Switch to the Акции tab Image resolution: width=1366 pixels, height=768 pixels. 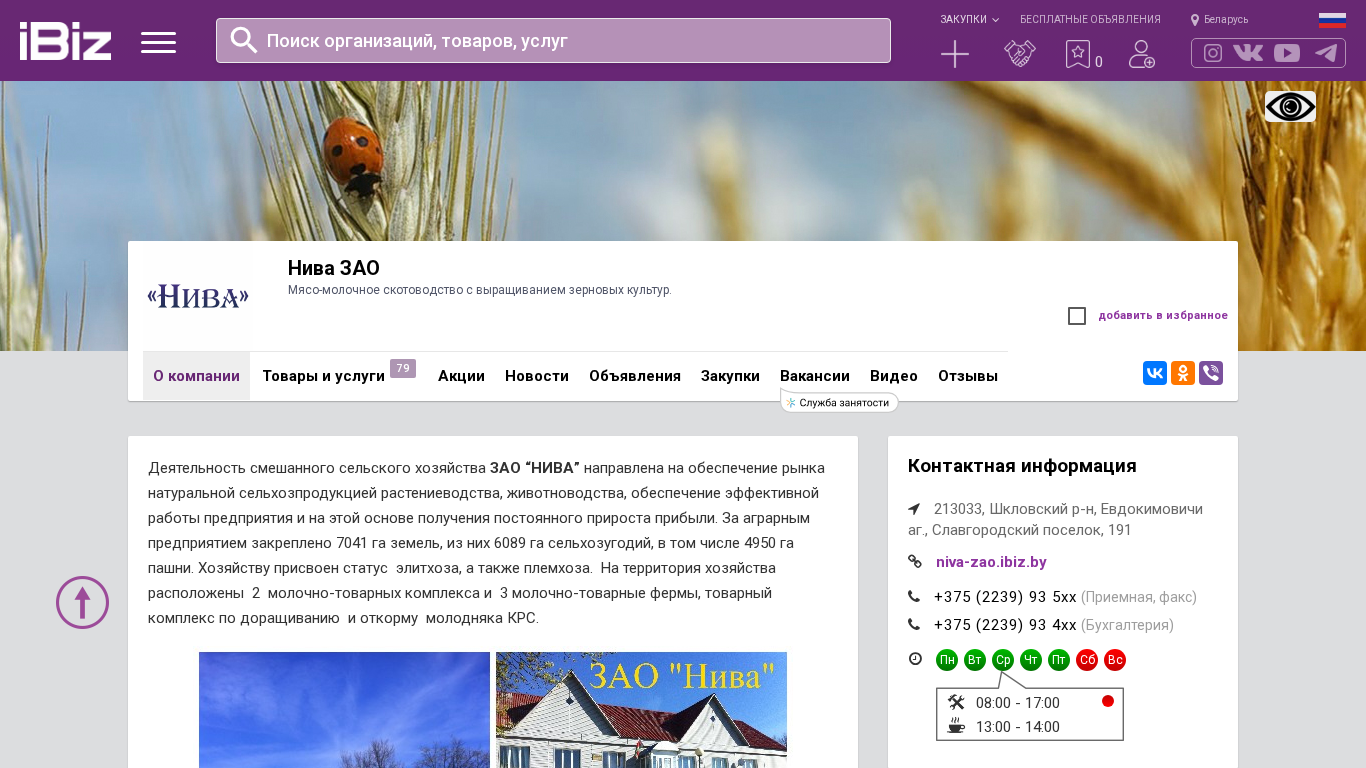(x=461, y=376)
